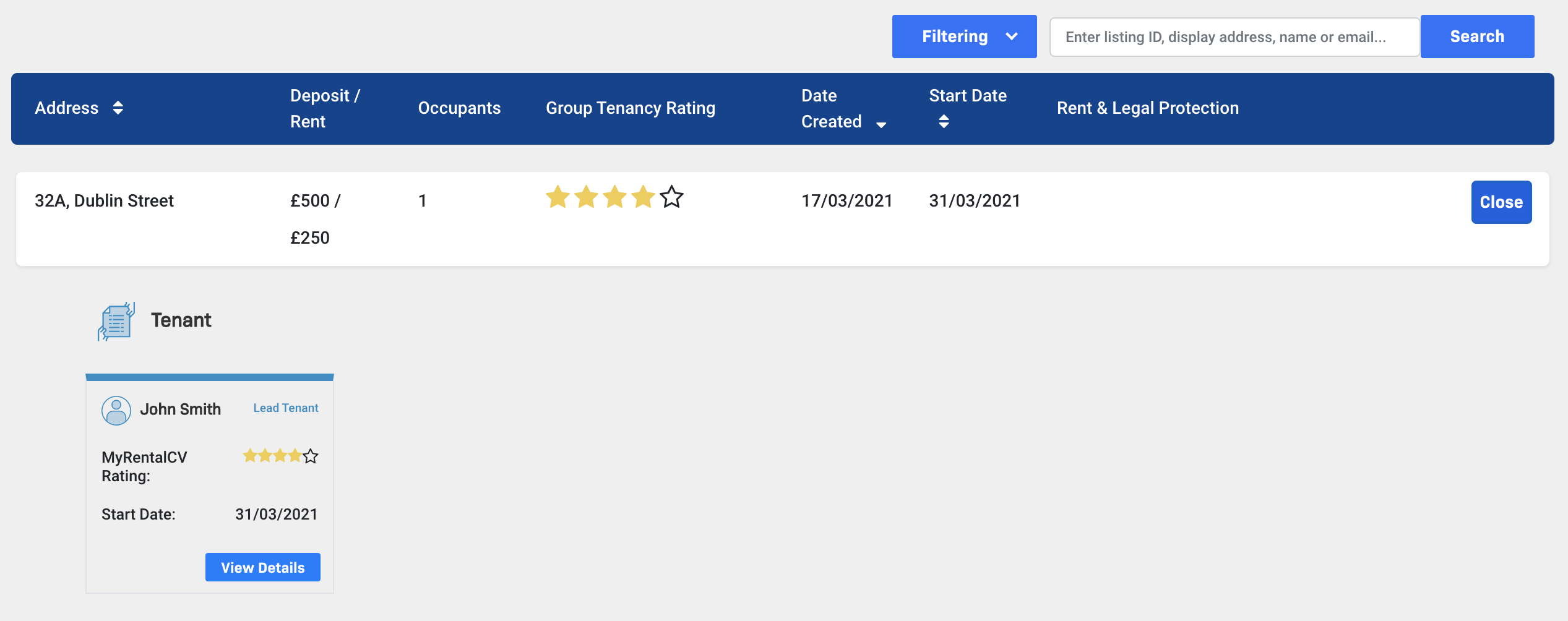Click the Lead Tenant link
The height and width of the screenshot is (621, 1568).
[285, 408]
